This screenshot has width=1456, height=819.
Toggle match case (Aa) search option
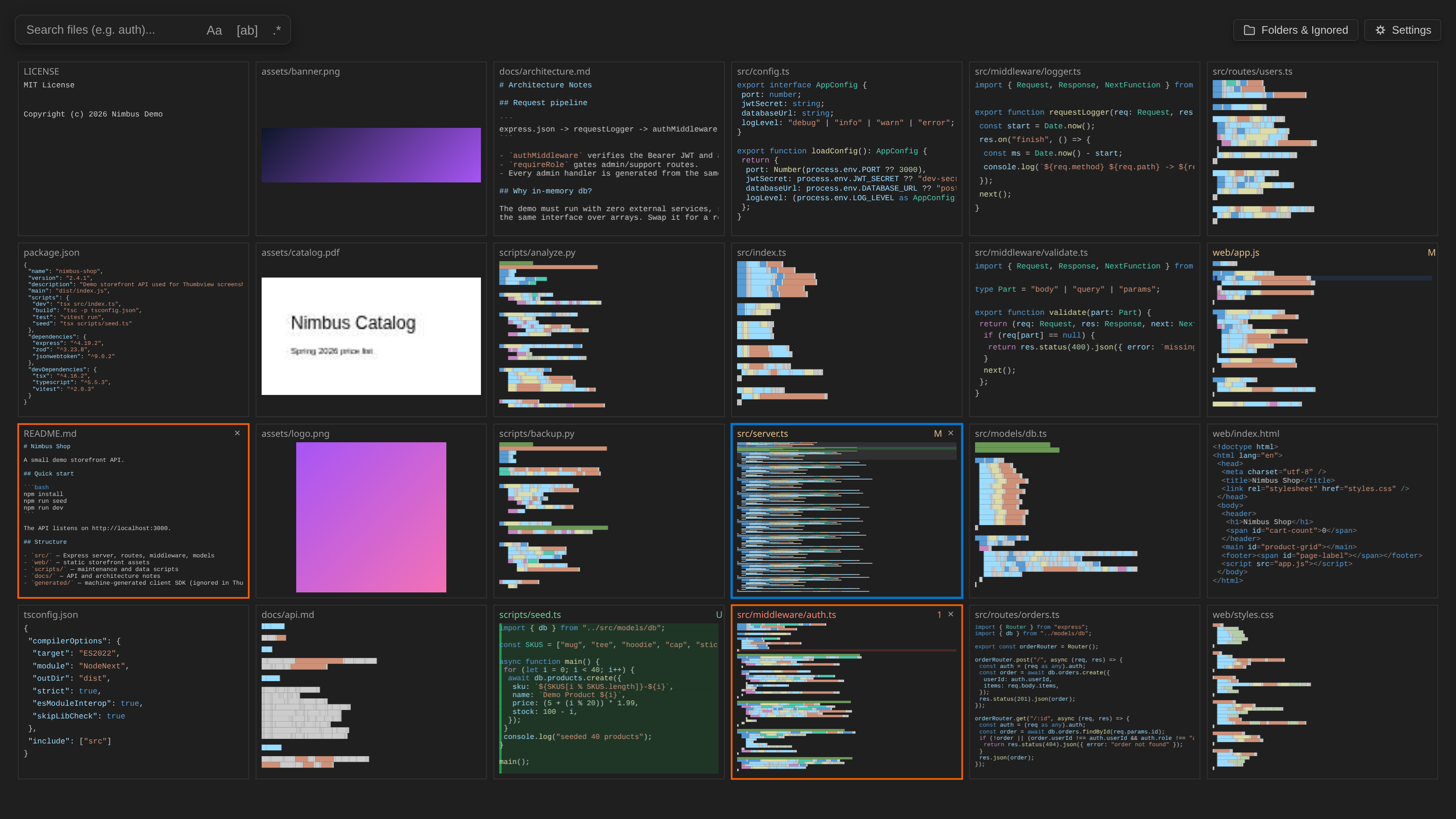(x=214, y=30)
